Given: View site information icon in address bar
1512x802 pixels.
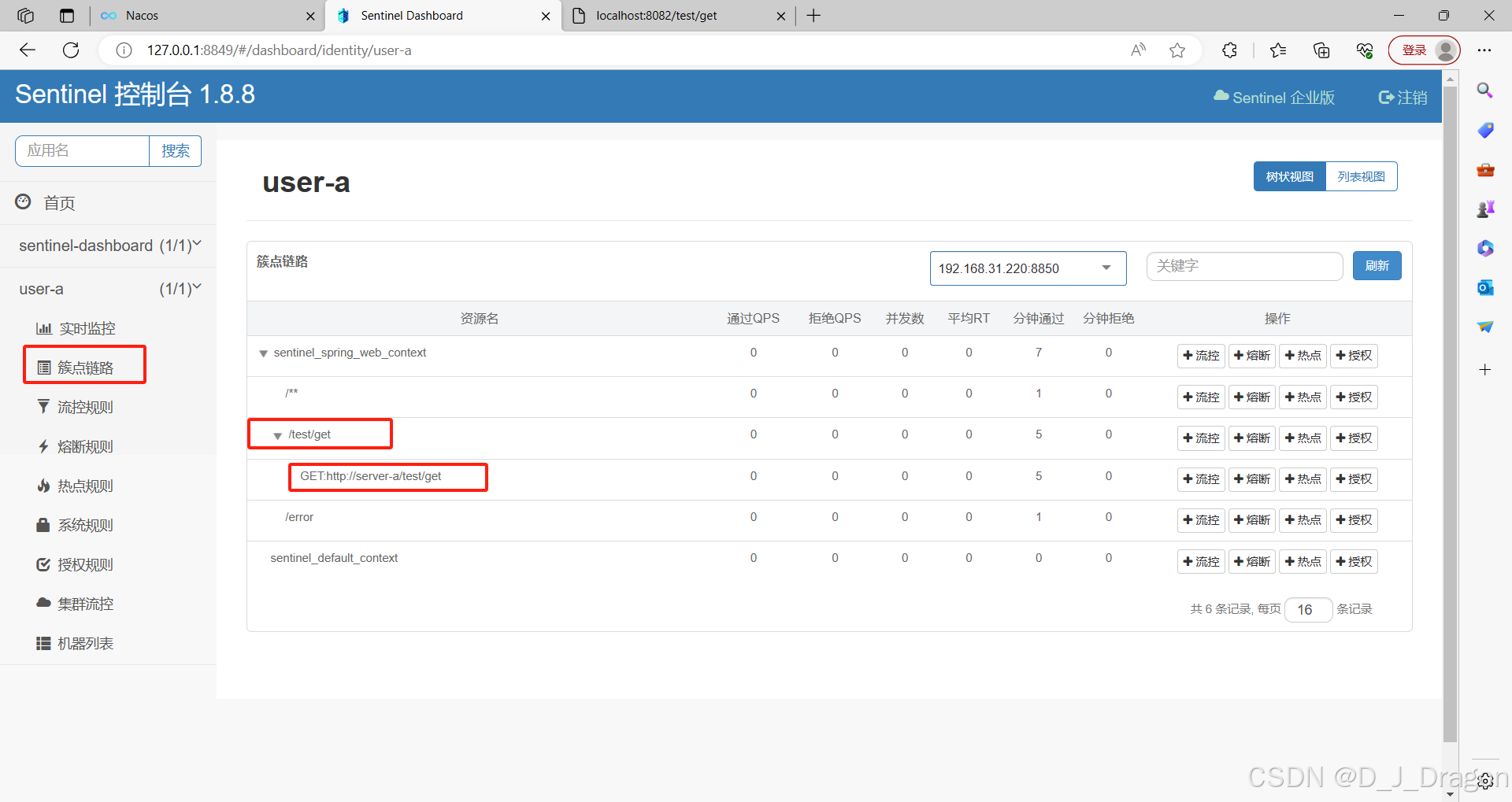Looking at the screenshot, I should (124, 50).
